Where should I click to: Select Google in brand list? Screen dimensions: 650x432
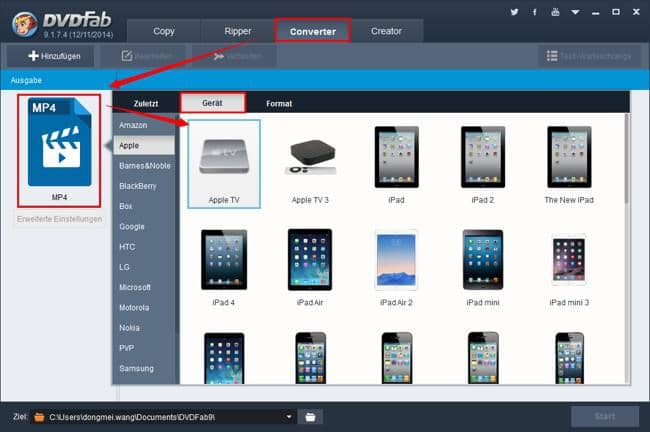click(x=144, y=226)
